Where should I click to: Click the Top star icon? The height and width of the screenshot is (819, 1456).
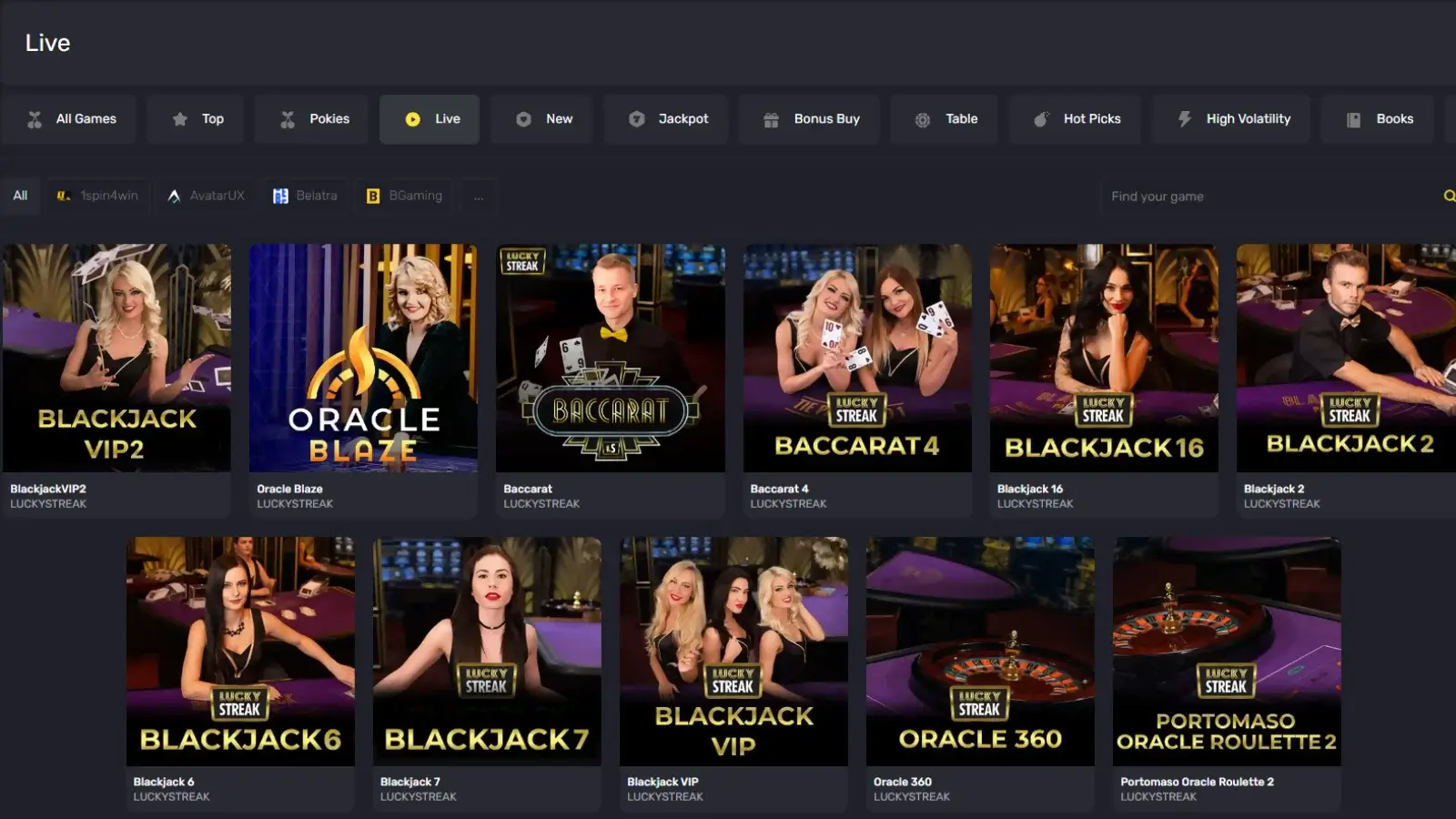(x=180, y=119)
